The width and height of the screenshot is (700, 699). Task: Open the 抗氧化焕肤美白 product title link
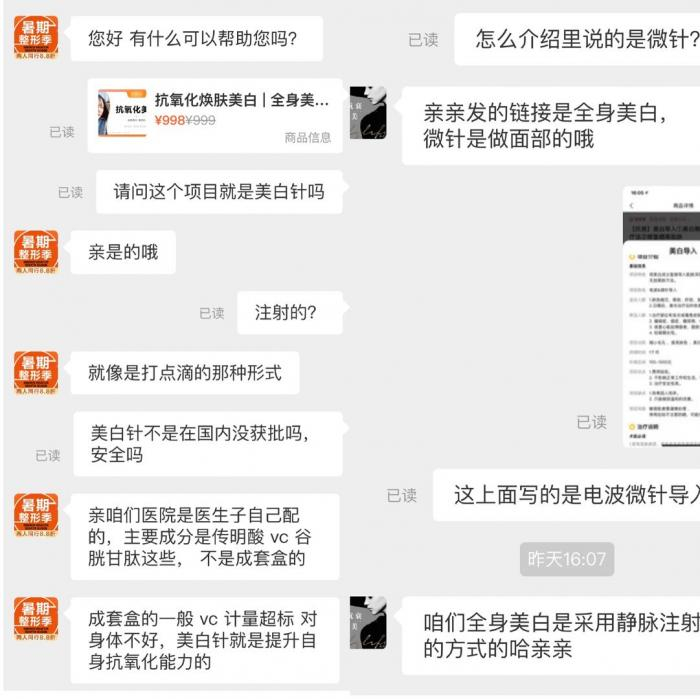coord(242,100)
